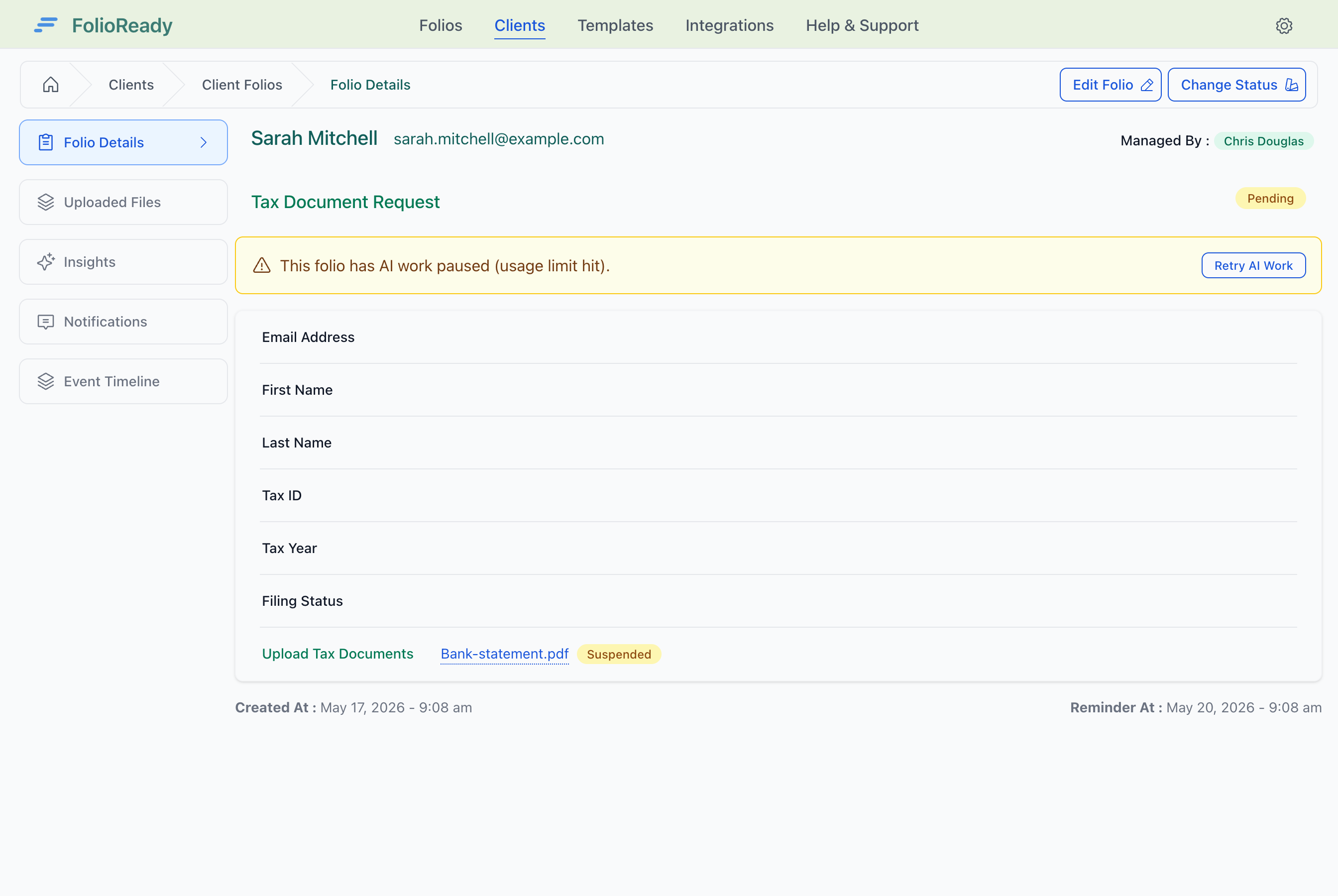
Task: Click the FolioReady logo icon
Action: [46, 25]
